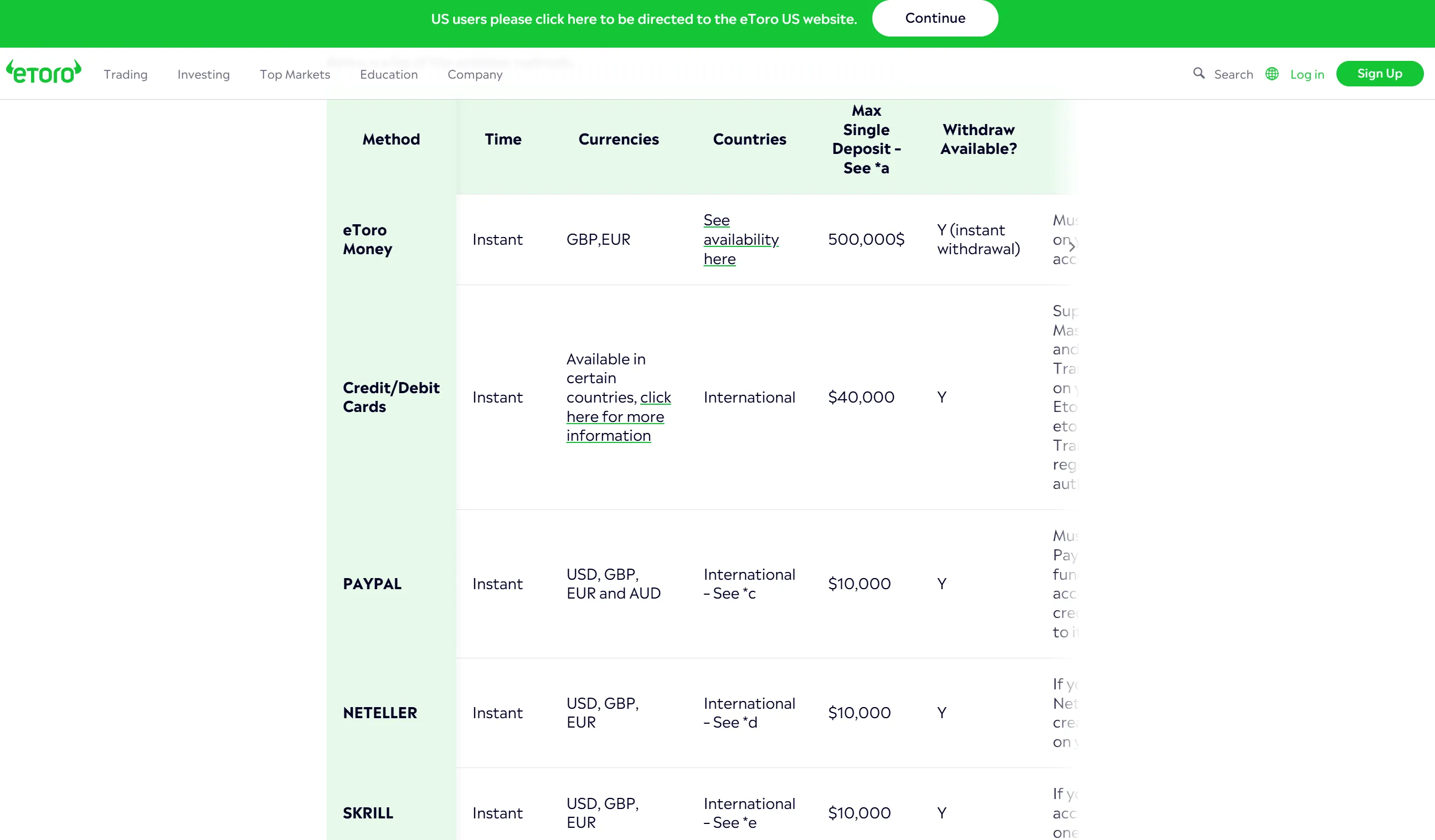Image resolution: width=1435 pixels, height=840 pixels.
Task: Select the SKRILL row label
Action: [x=368, y=813]
